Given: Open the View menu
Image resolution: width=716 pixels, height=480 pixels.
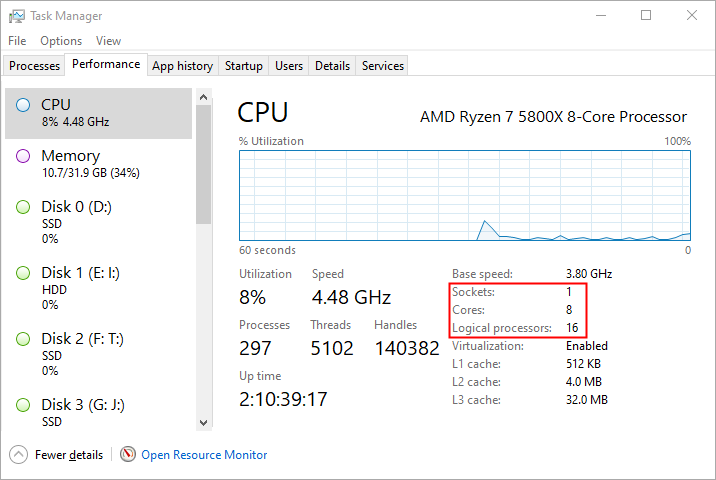Looking at the screenshot, I should (x=108, y=41).
